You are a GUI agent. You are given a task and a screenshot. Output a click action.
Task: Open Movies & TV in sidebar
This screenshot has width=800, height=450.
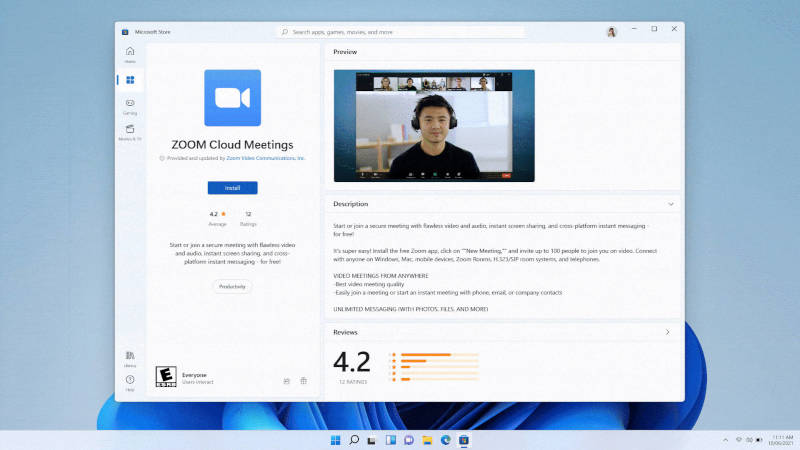pos(130,131)
